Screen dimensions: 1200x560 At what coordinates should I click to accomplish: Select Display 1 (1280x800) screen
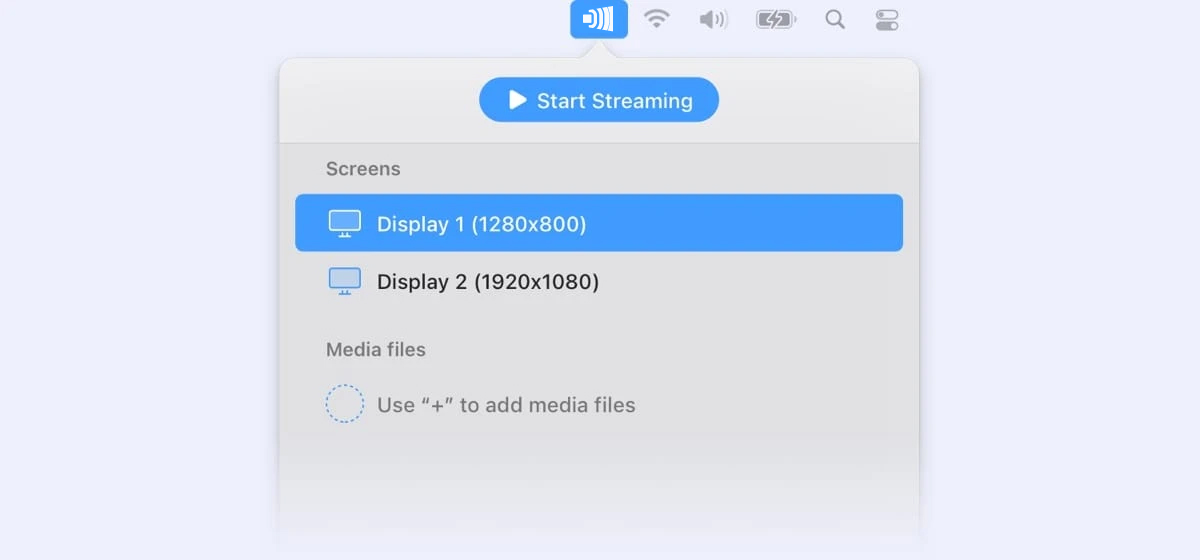click(x=599, y=223)
